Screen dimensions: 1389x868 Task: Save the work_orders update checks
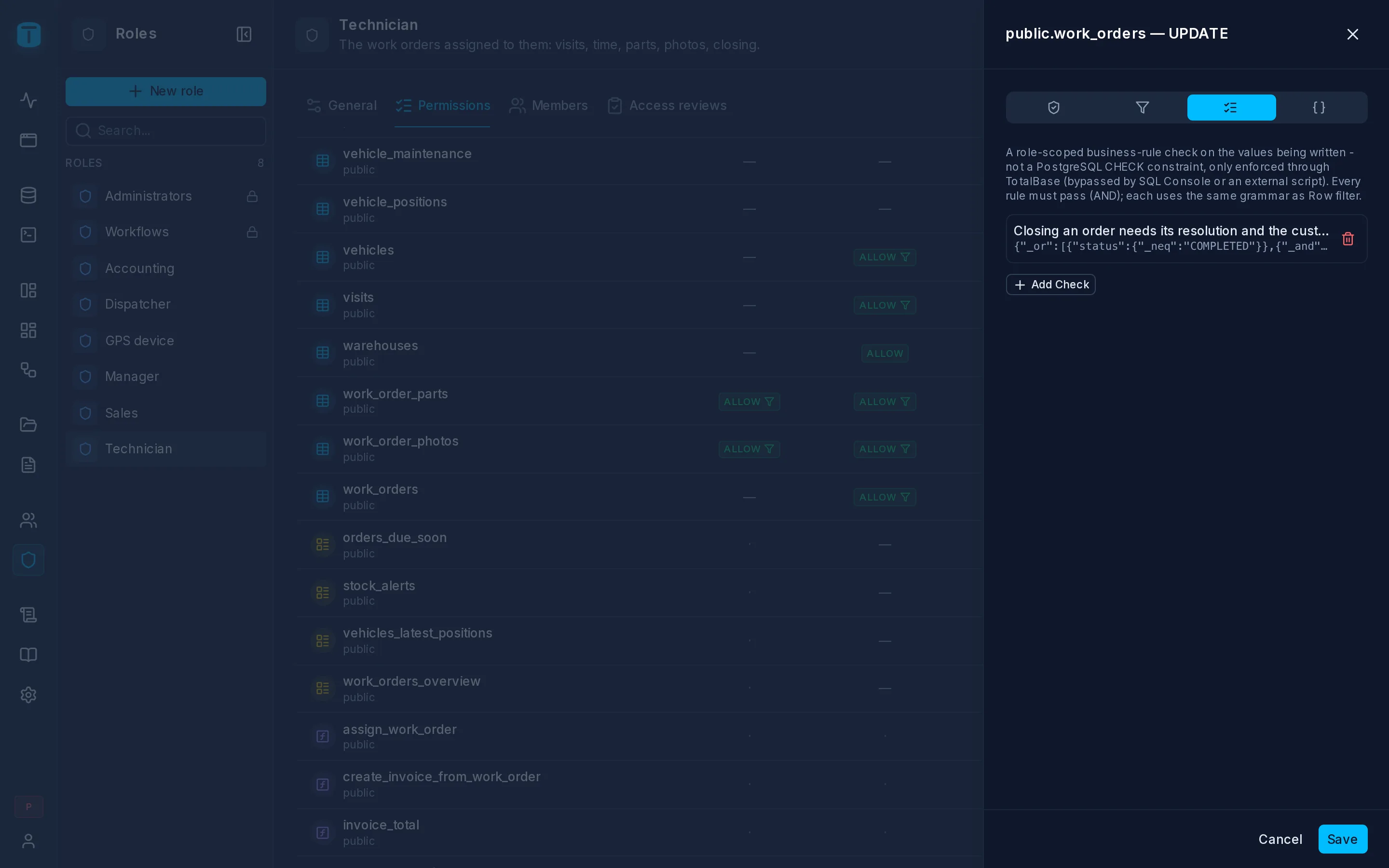coord(1343,839)
